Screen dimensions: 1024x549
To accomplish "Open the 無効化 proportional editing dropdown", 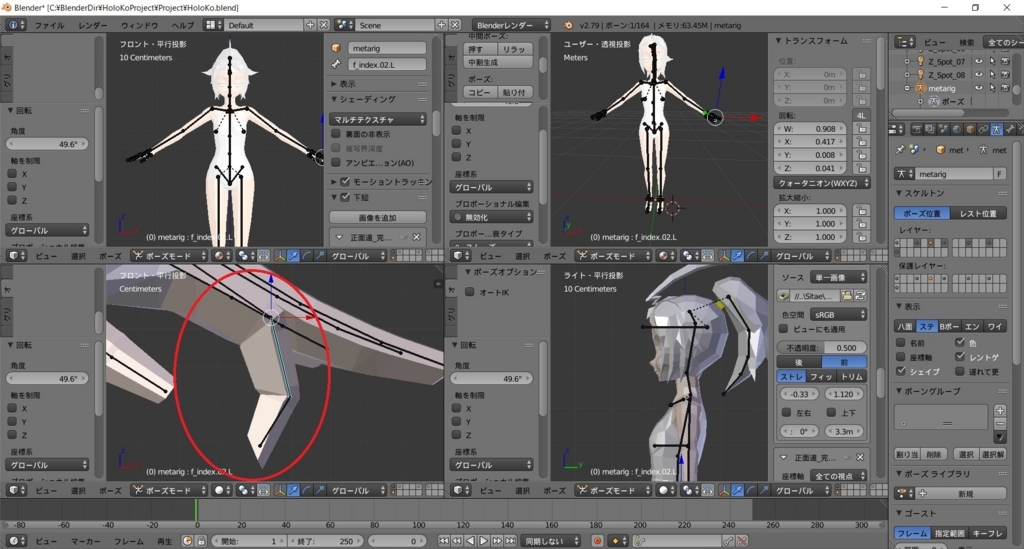I will 492,217.
